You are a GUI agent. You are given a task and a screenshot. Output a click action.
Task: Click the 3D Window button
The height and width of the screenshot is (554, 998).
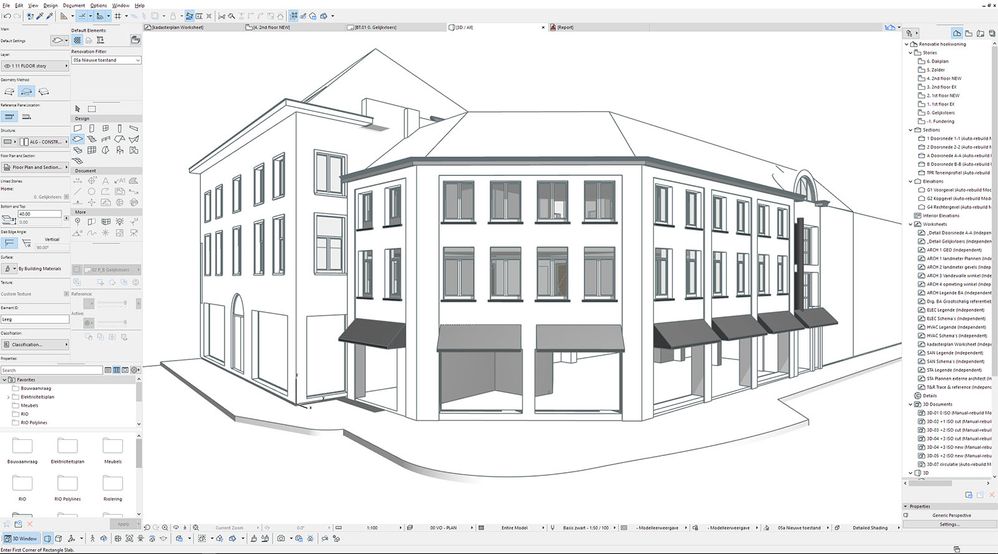tap(21, 539)
